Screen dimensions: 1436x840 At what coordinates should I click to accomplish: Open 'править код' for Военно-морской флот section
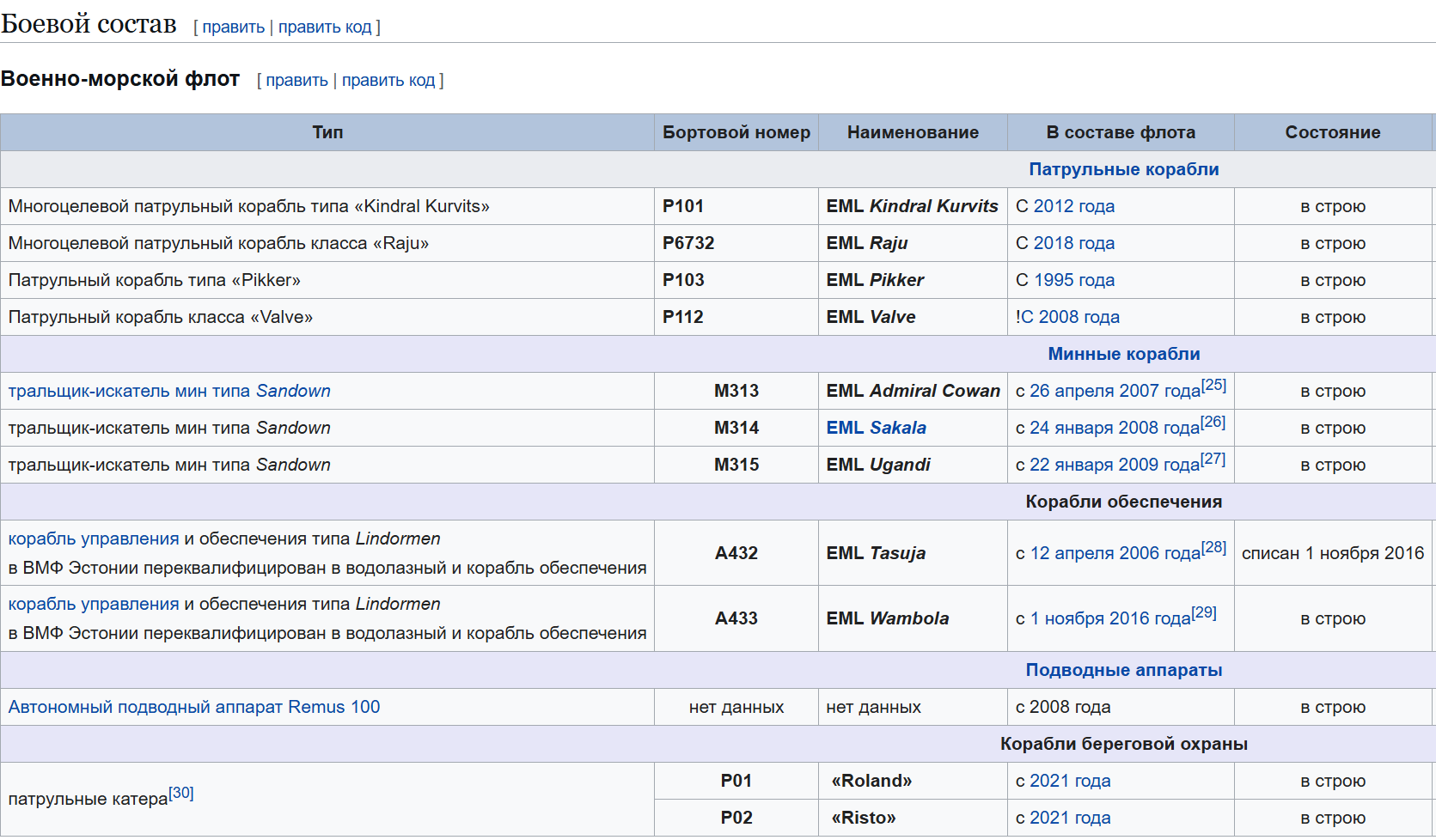388,80
